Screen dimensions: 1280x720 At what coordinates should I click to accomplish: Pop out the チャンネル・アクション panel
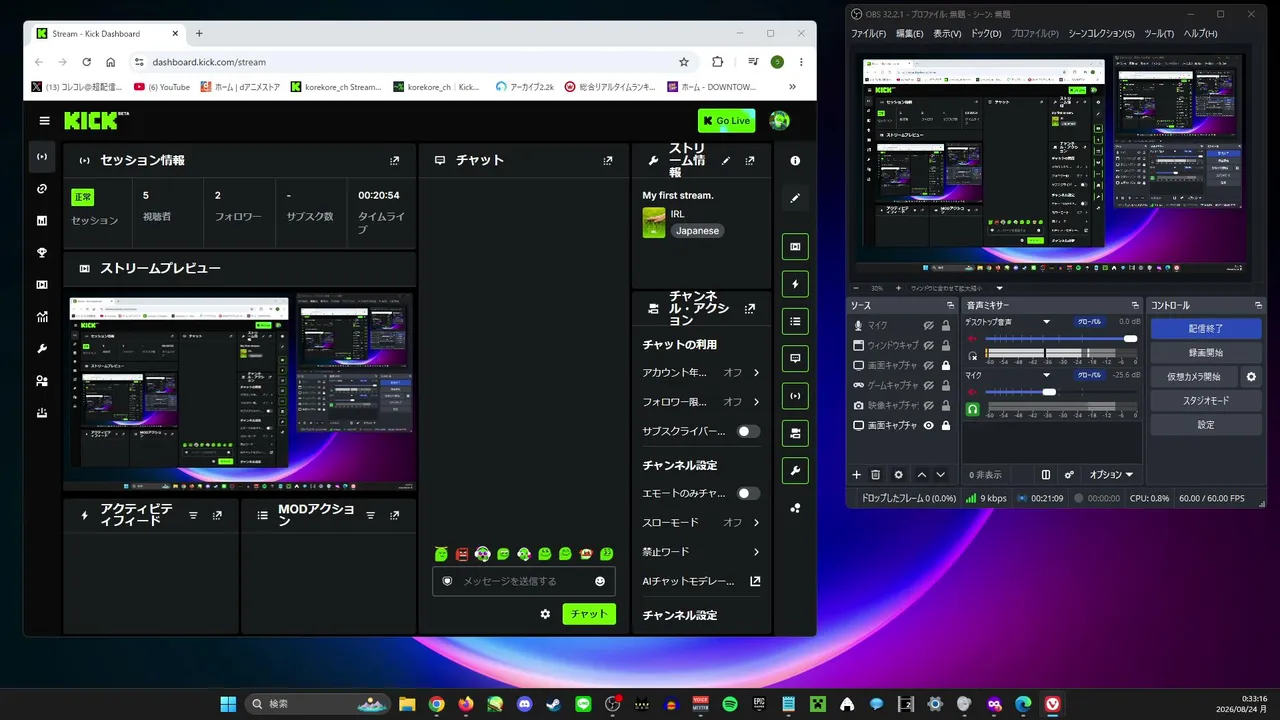750,309
